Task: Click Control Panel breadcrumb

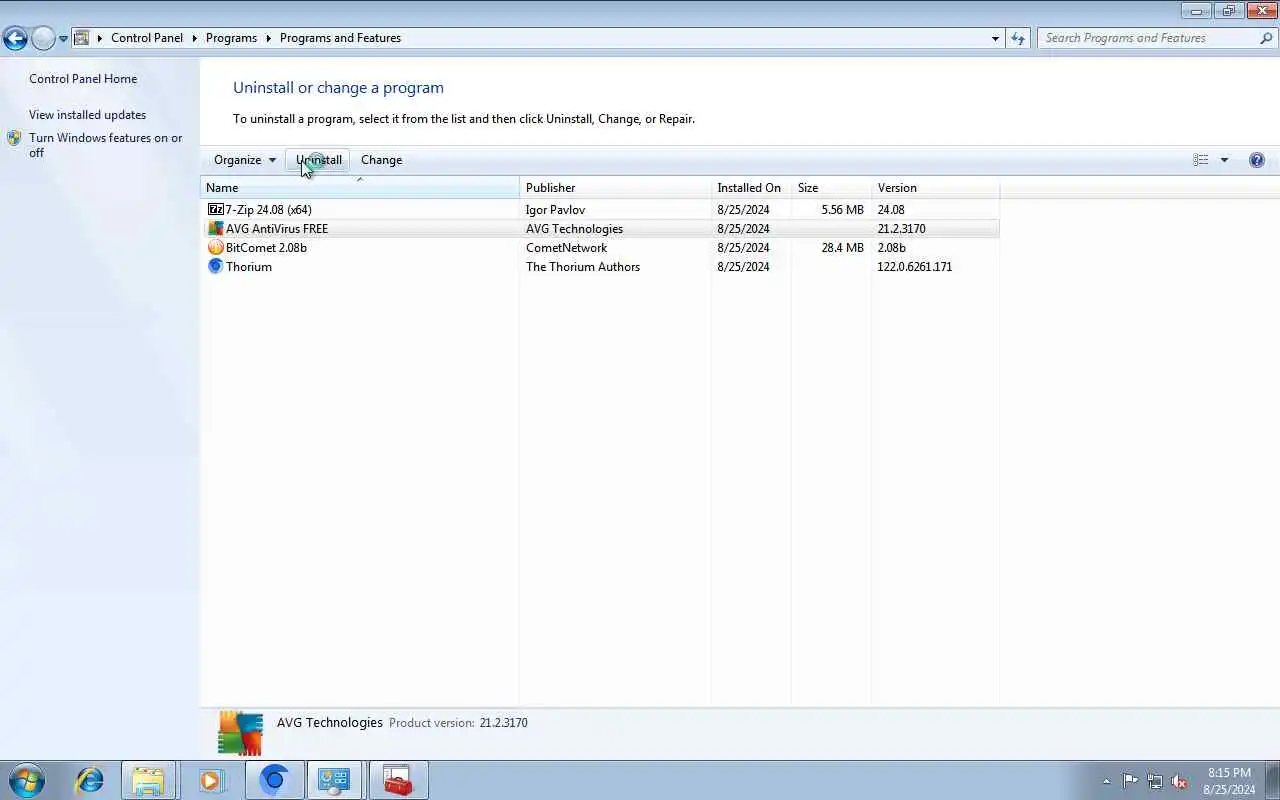Action: pyautogui.click(x=147, y=38)
